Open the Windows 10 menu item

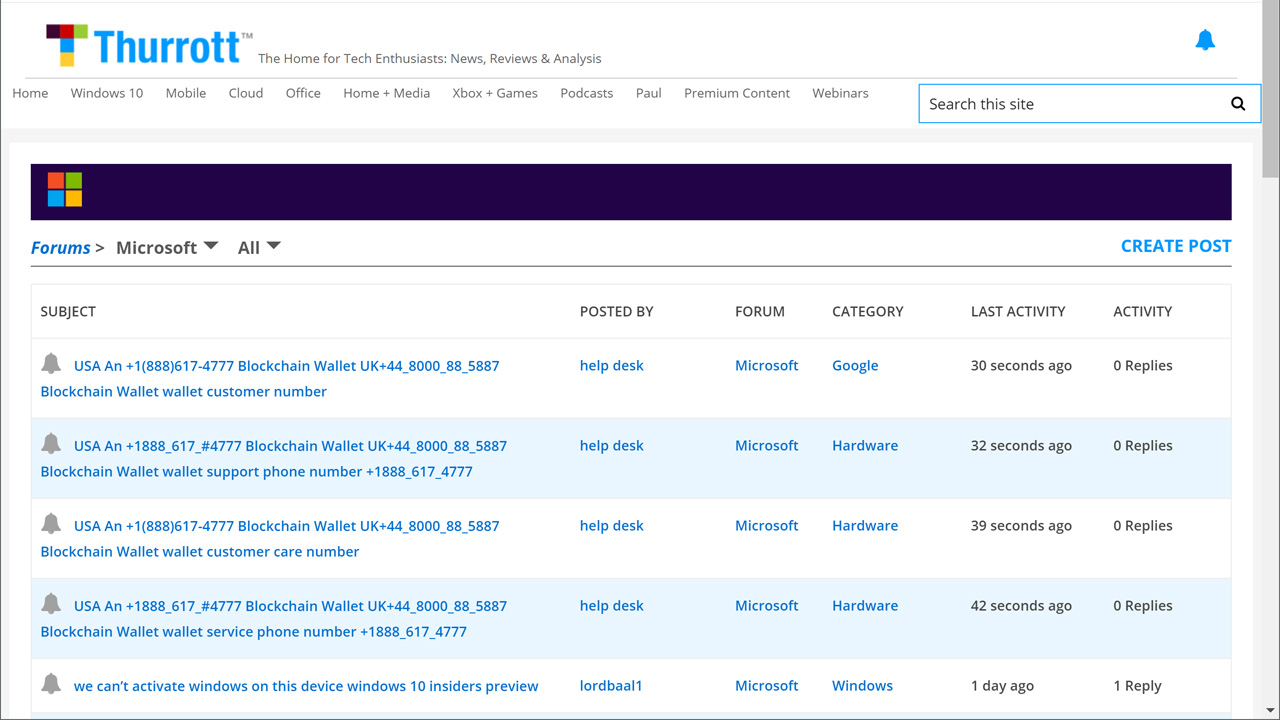tap(106, 93)
